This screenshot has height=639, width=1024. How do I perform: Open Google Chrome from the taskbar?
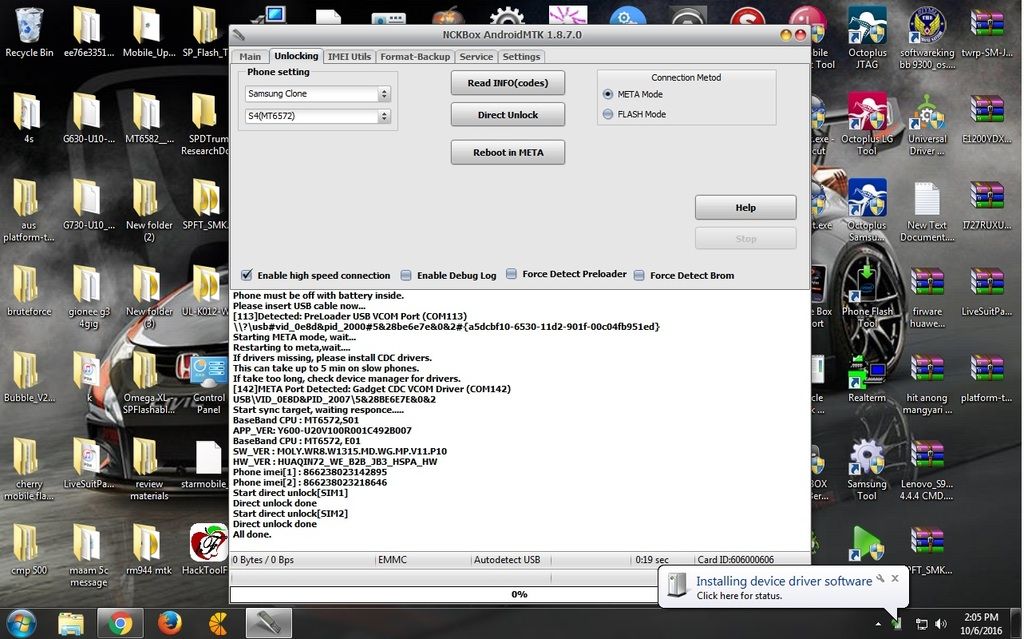pyautogui.click(x=121, y=623)
